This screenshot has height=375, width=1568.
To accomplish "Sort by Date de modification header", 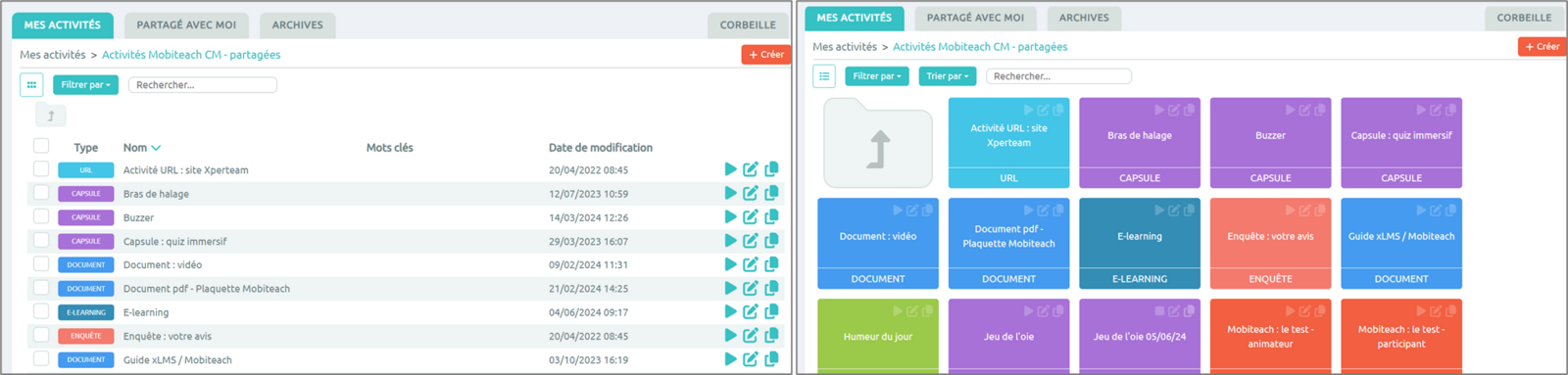I will coord(601,148).
